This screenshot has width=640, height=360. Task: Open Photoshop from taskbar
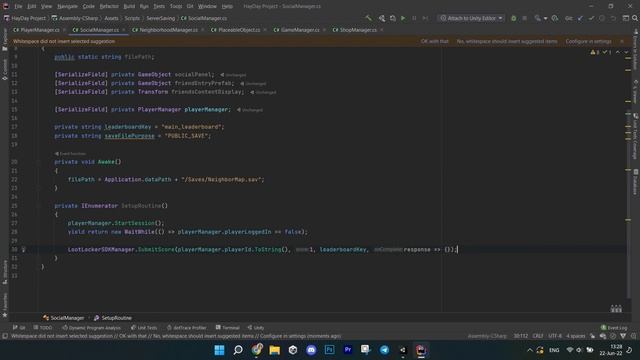[x=329, y=350]
